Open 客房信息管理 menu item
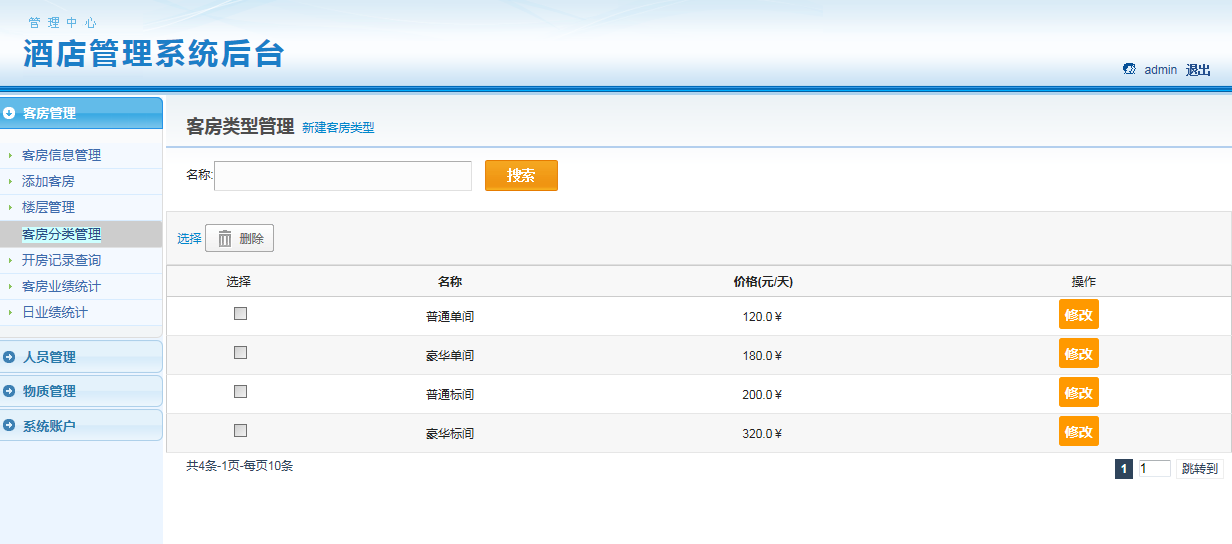This screenshot has height=544, width=1232. [x=61, y=155]
